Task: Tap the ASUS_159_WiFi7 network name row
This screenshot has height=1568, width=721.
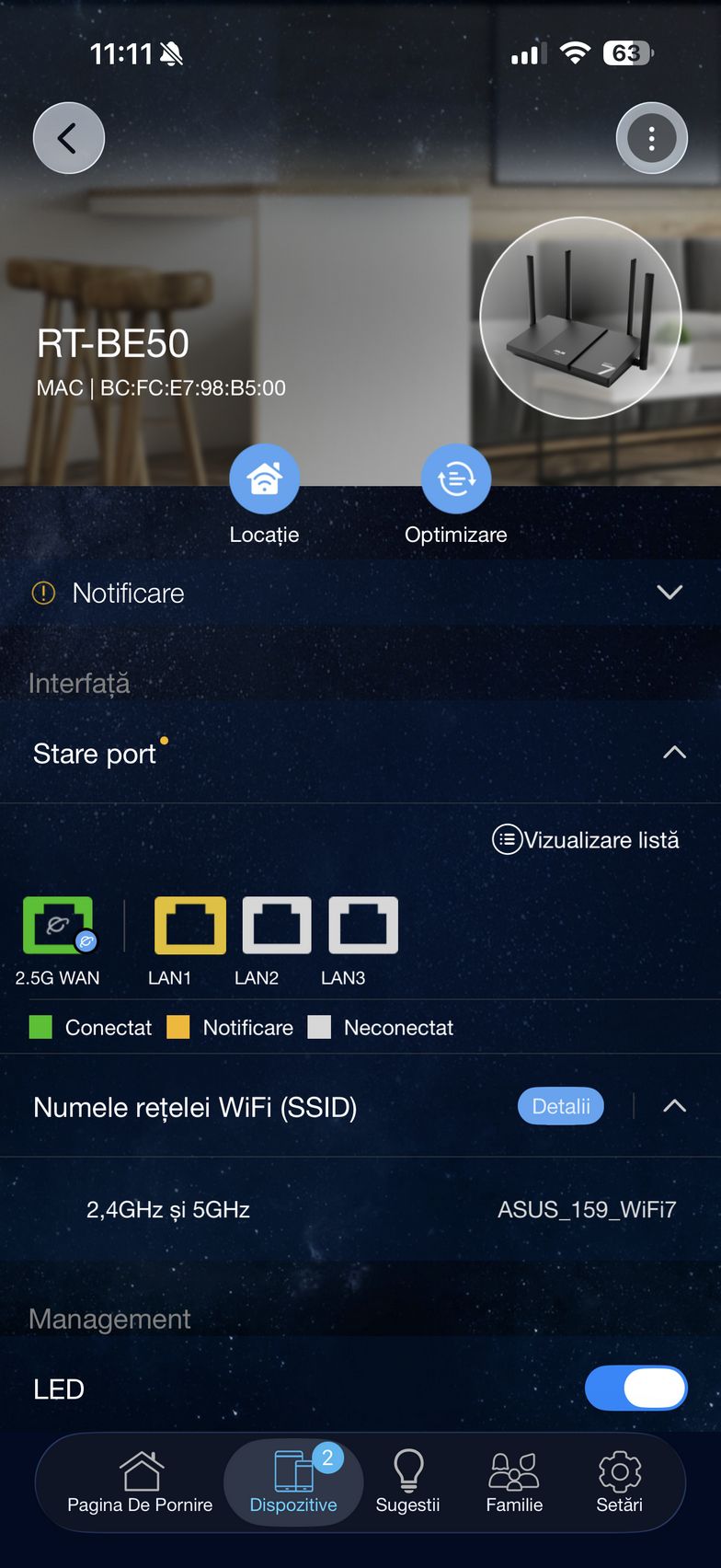Action: (x=360, y=1209)
